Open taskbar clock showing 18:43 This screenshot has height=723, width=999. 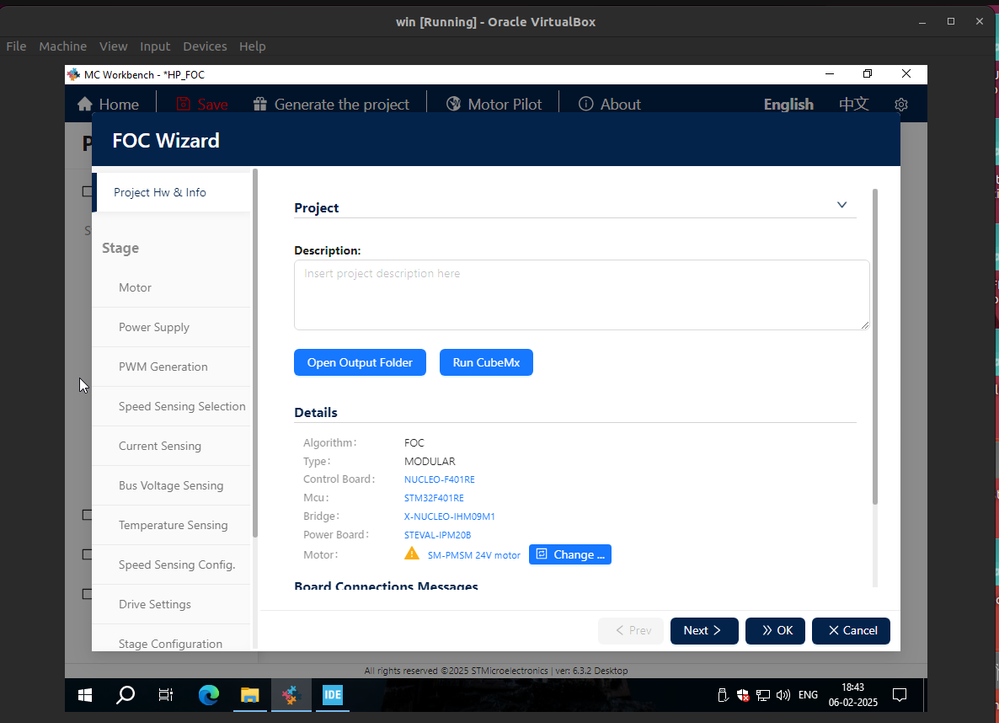853,695
